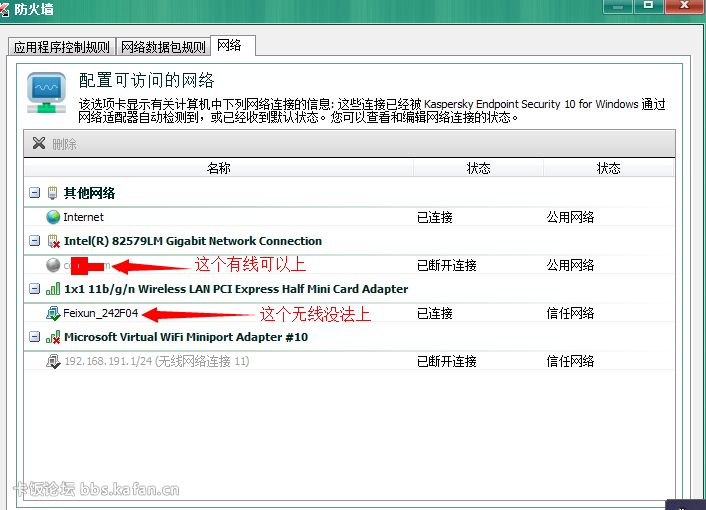The height and width of the screenshot is (510, 706).
Task: Click 信任网络 type of 192.168.191.1/24
Action: point(570,361)
